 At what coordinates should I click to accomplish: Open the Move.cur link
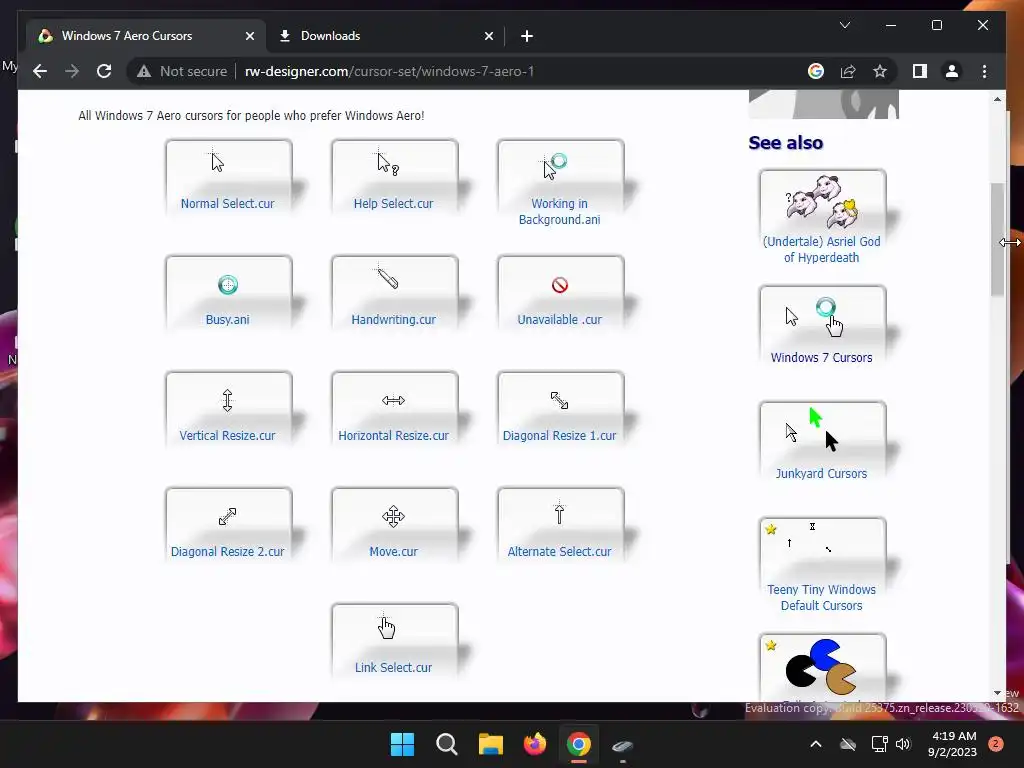pos(393,552)
